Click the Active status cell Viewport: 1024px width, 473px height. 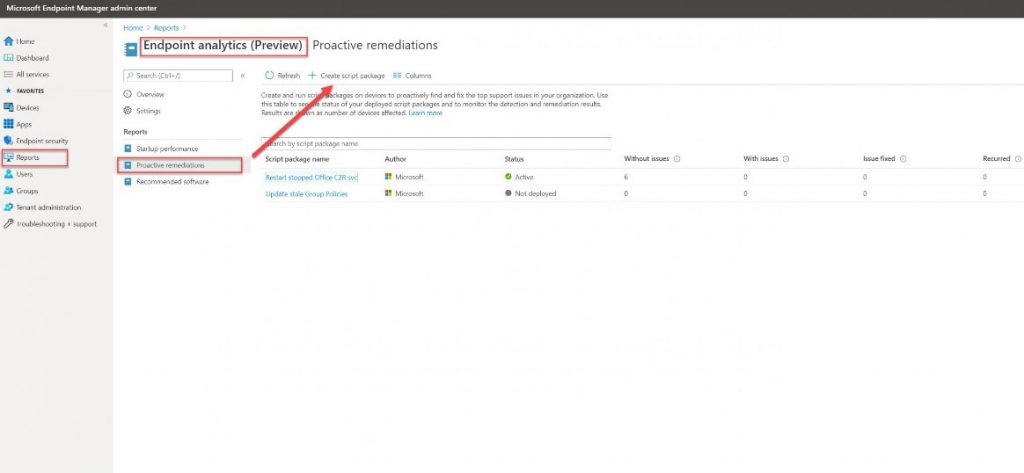pos(519,177)
